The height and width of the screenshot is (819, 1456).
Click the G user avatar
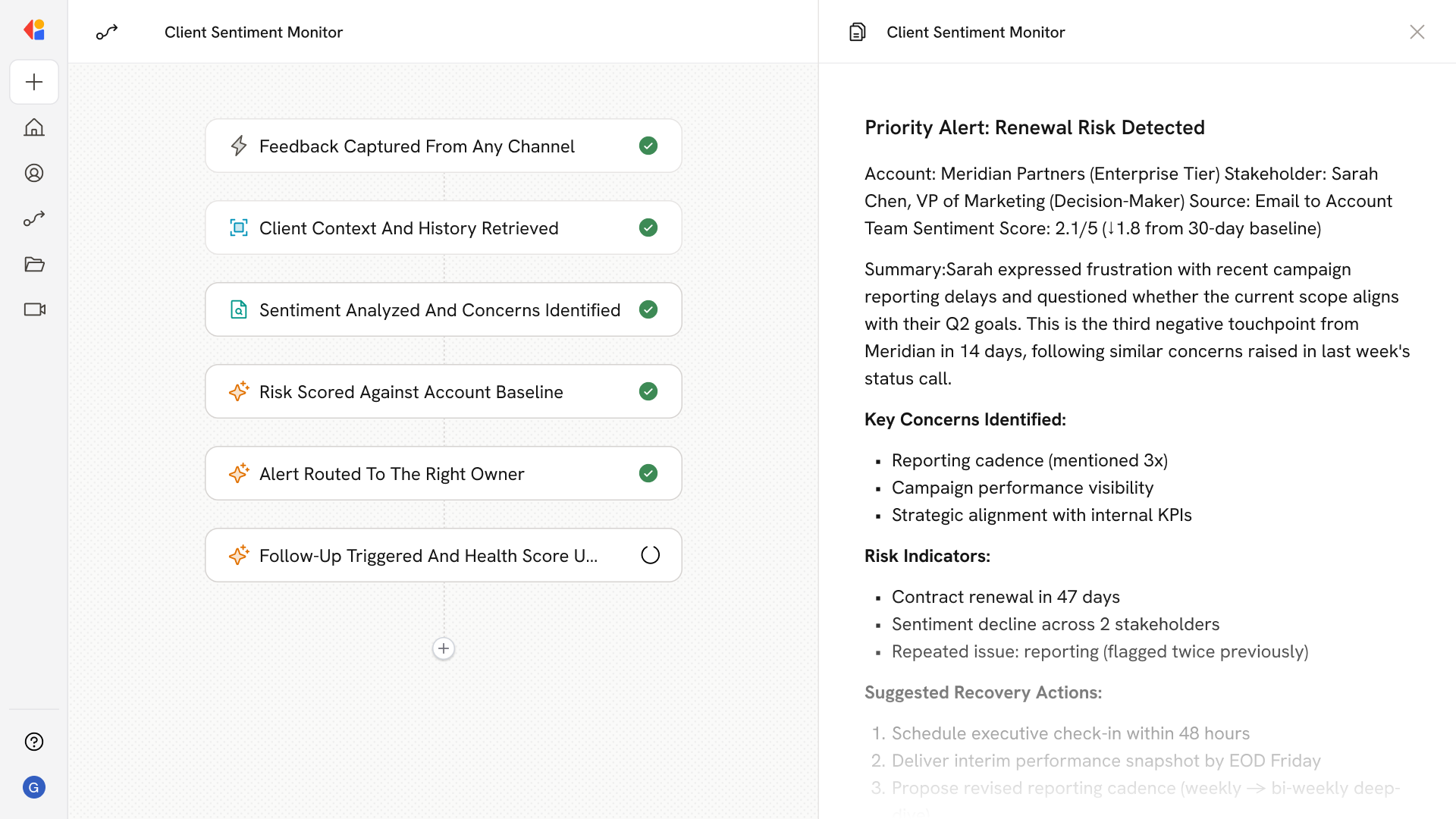[x=34, y=787]
